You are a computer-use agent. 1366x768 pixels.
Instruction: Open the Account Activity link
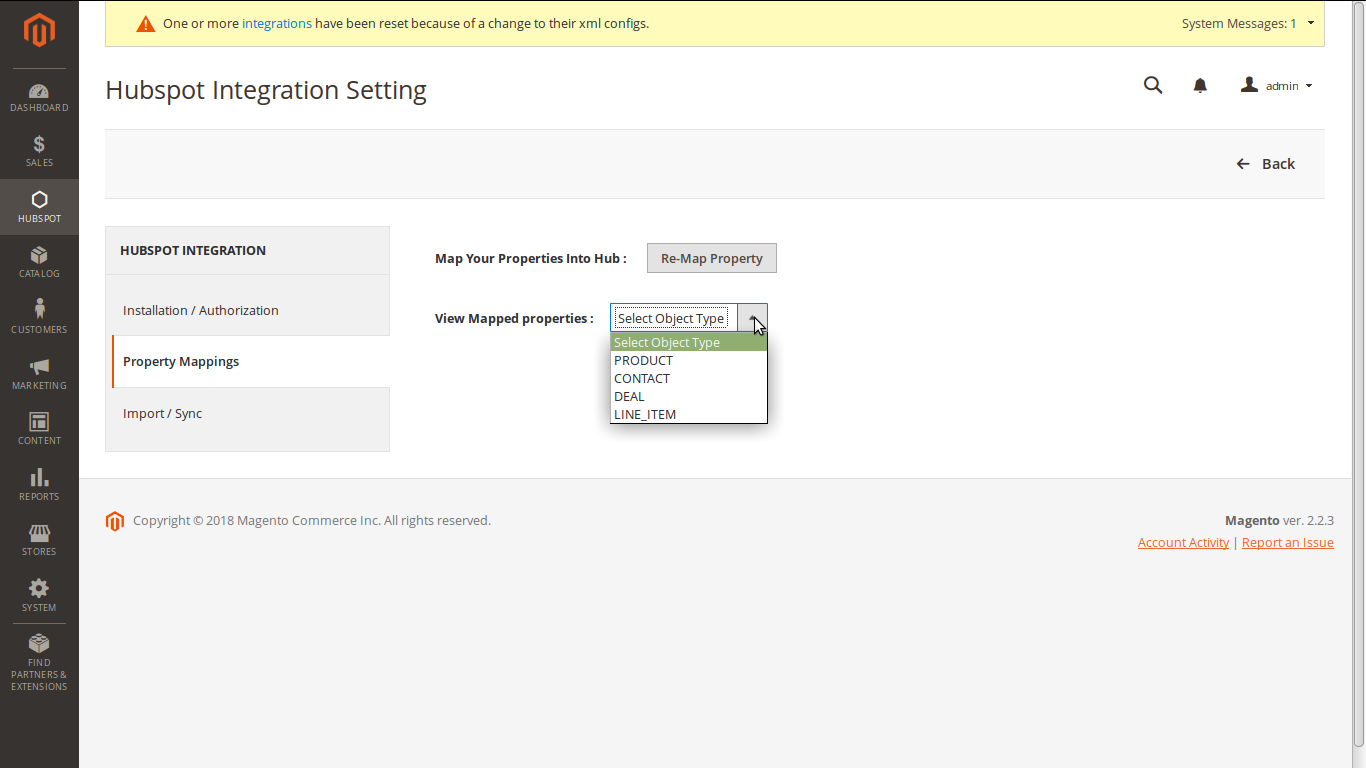click(x=1183, y=542)
